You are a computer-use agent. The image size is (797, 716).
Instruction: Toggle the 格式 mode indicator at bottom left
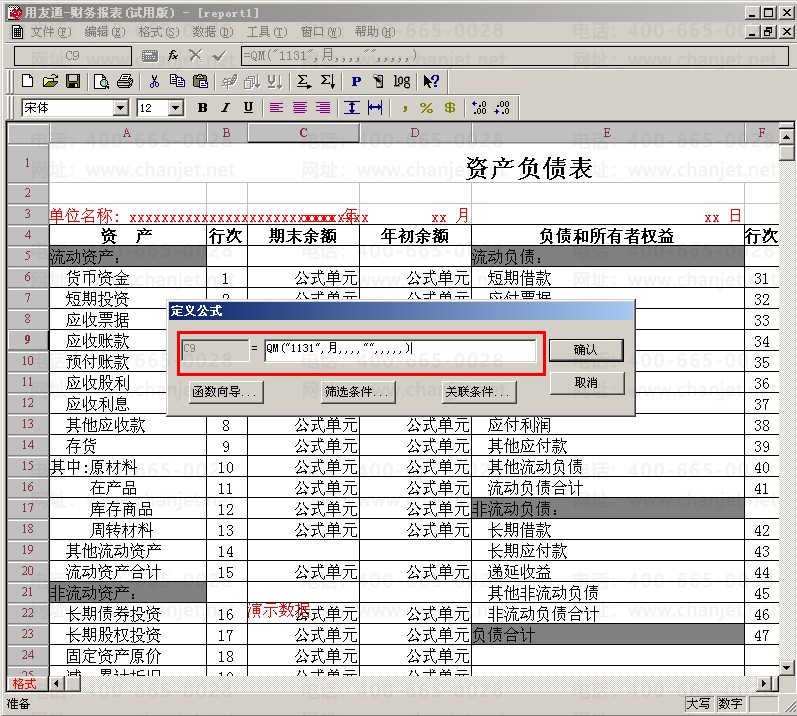tap(24, 684)
